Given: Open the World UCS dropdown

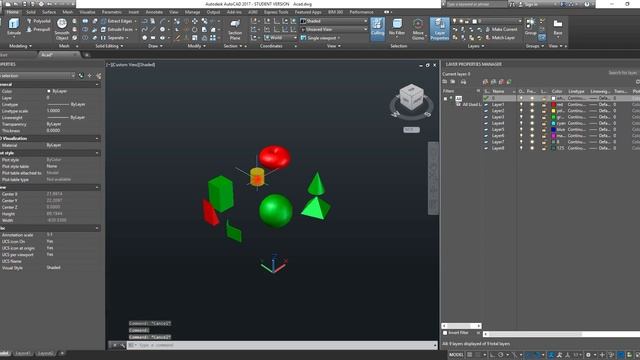Looking at the screenshot, I should coord(280,38).
